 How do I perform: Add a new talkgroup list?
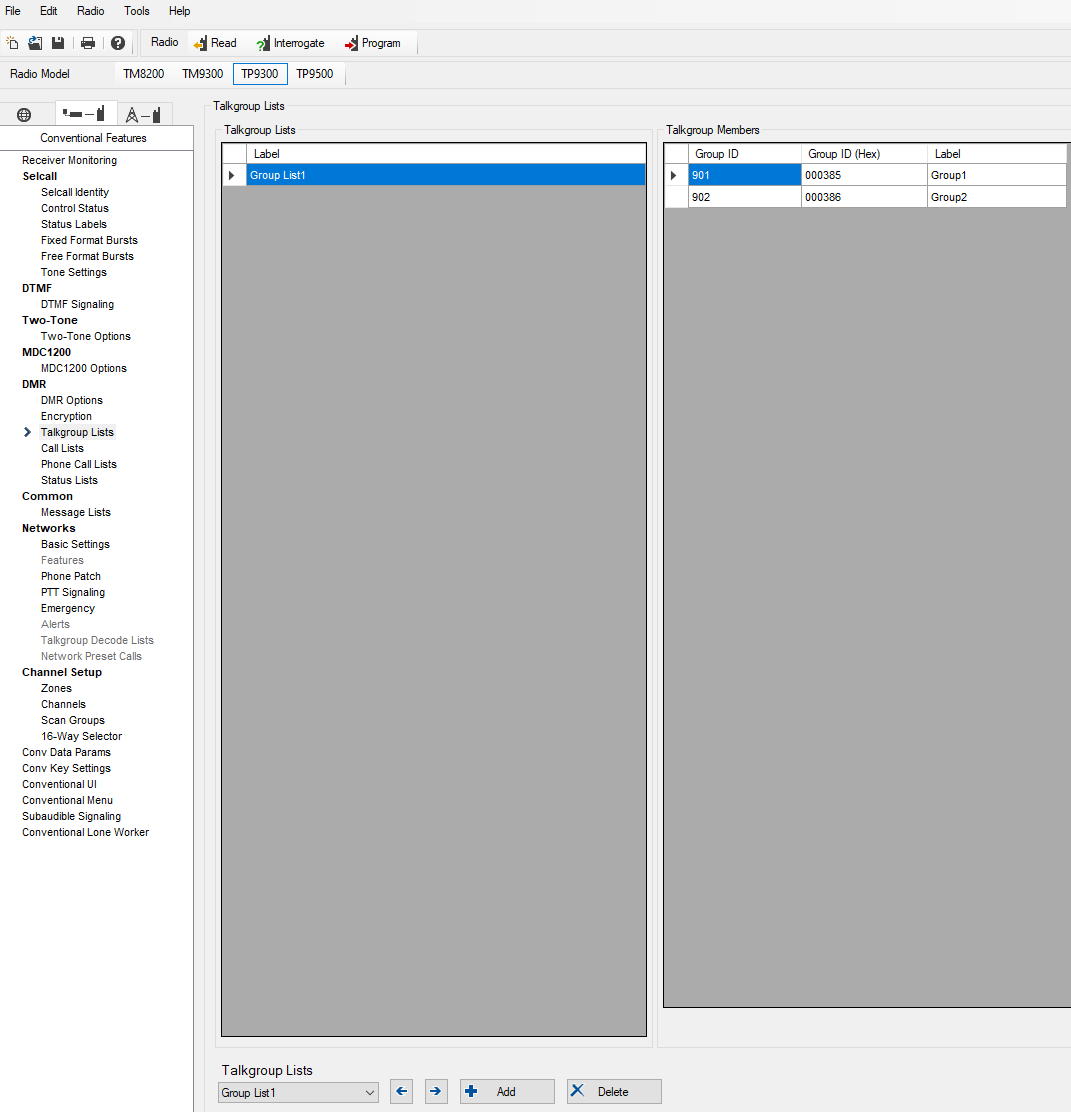tap(507, 1091)
